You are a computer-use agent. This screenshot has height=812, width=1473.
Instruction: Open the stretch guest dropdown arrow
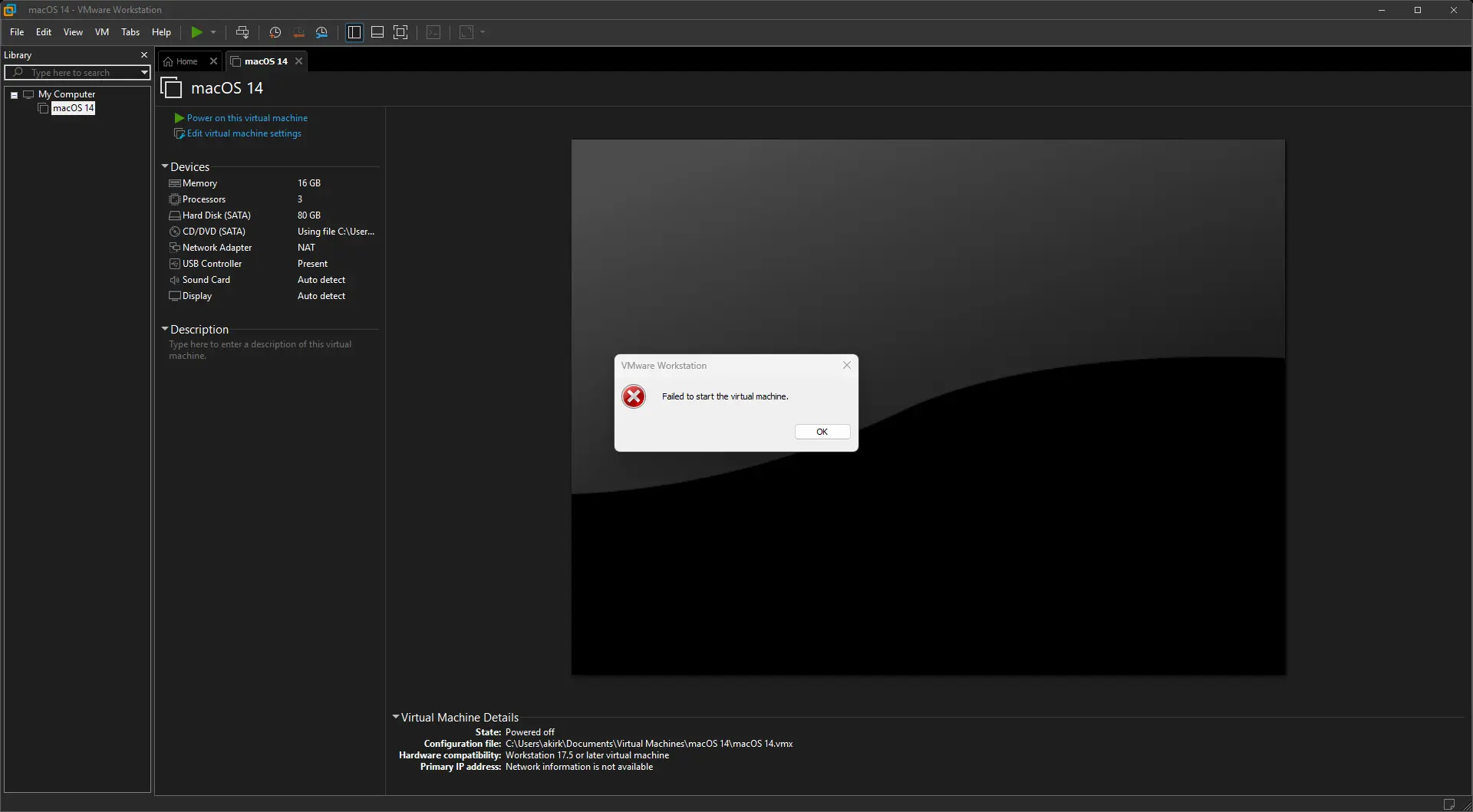coord(483,32)
